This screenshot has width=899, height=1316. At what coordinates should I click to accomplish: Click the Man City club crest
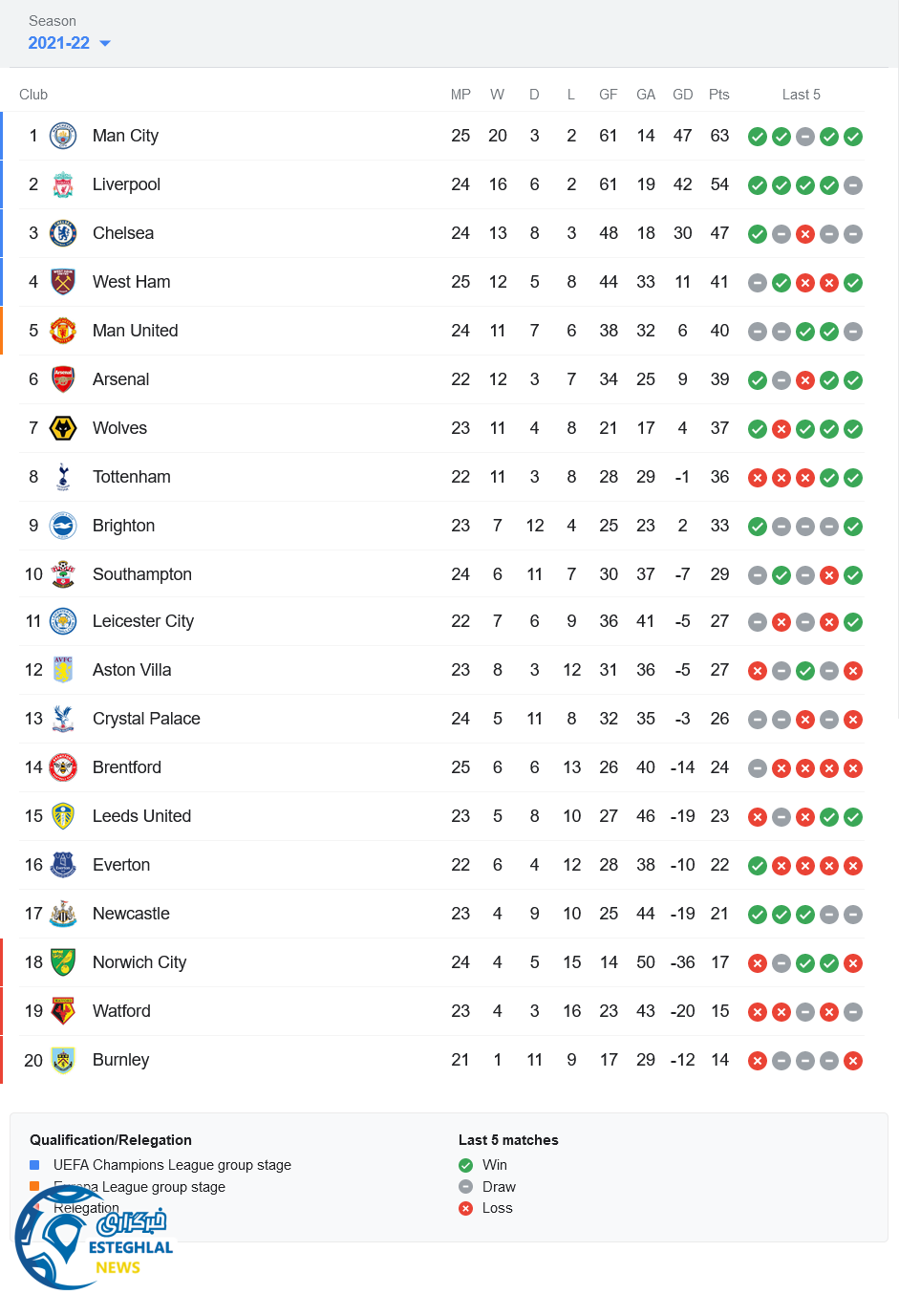(63, 136)
